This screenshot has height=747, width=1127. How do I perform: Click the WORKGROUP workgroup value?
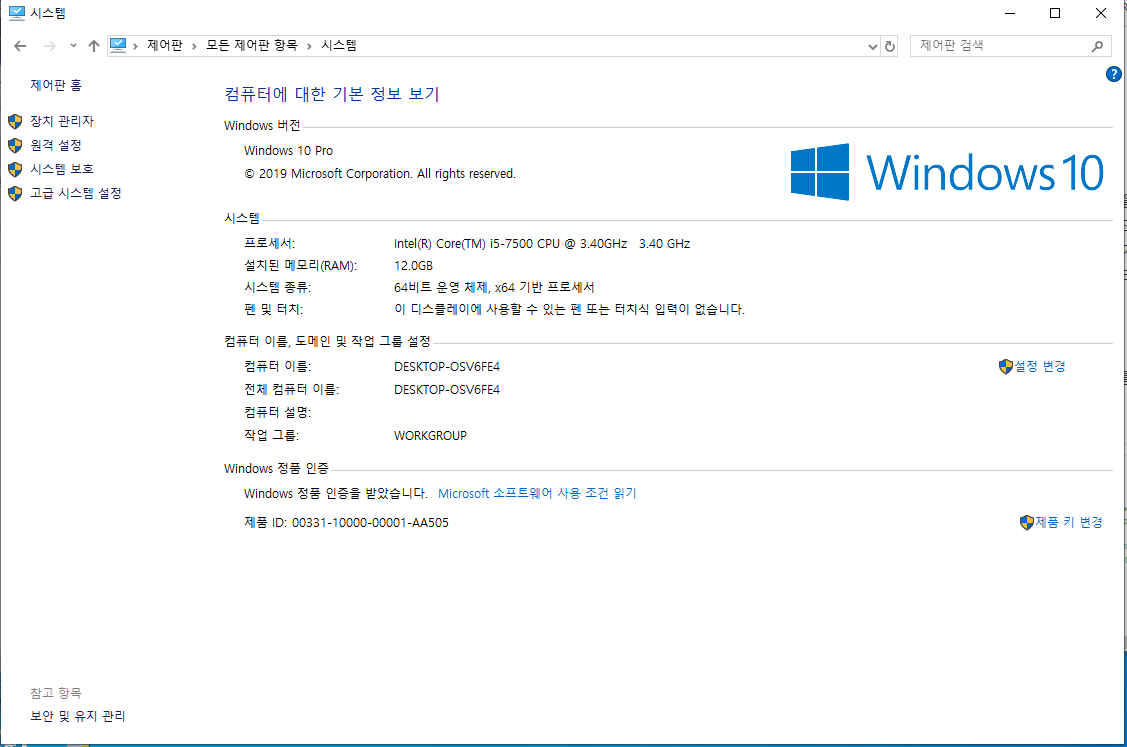pyautogui.click(x=431, y=436)
